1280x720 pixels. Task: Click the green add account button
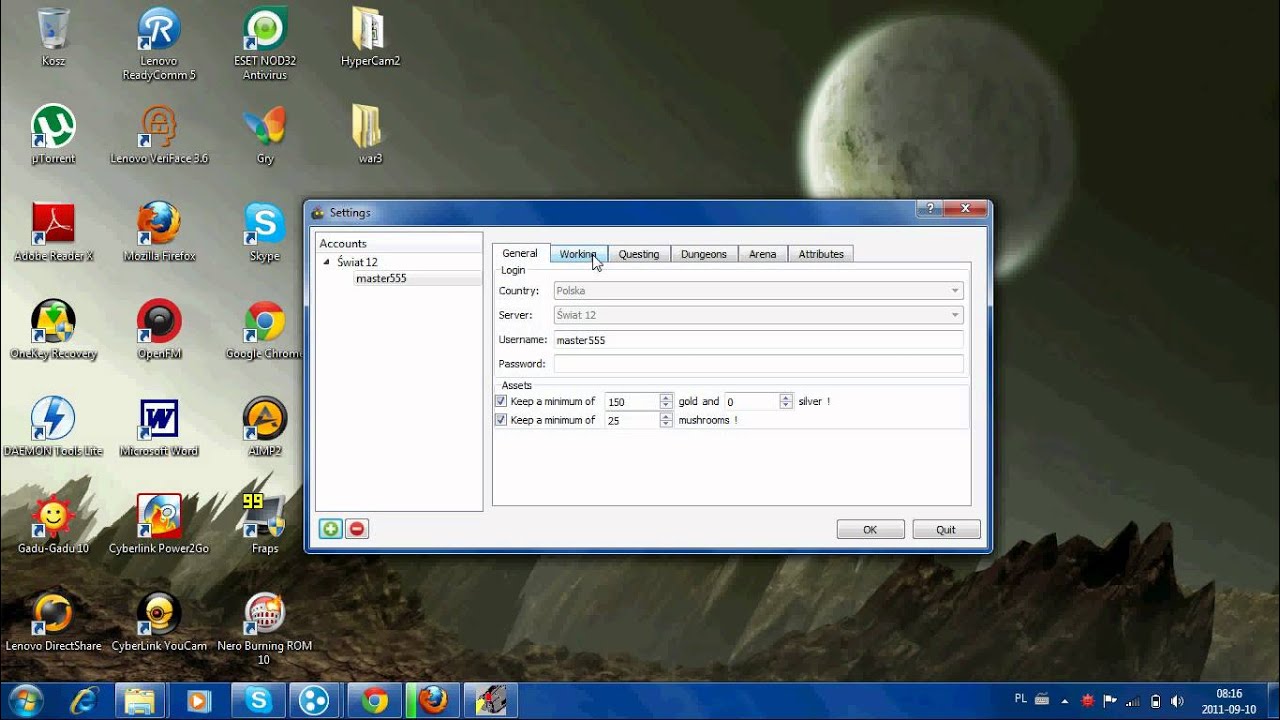click(330, 529)
